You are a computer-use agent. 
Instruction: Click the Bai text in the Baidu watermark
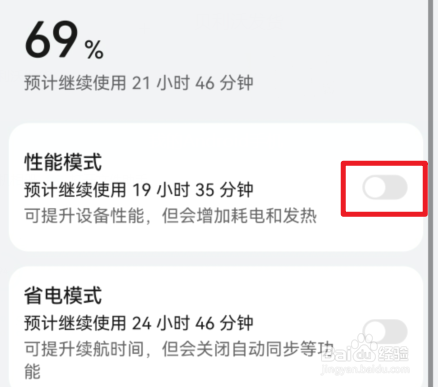click(336, 355)
